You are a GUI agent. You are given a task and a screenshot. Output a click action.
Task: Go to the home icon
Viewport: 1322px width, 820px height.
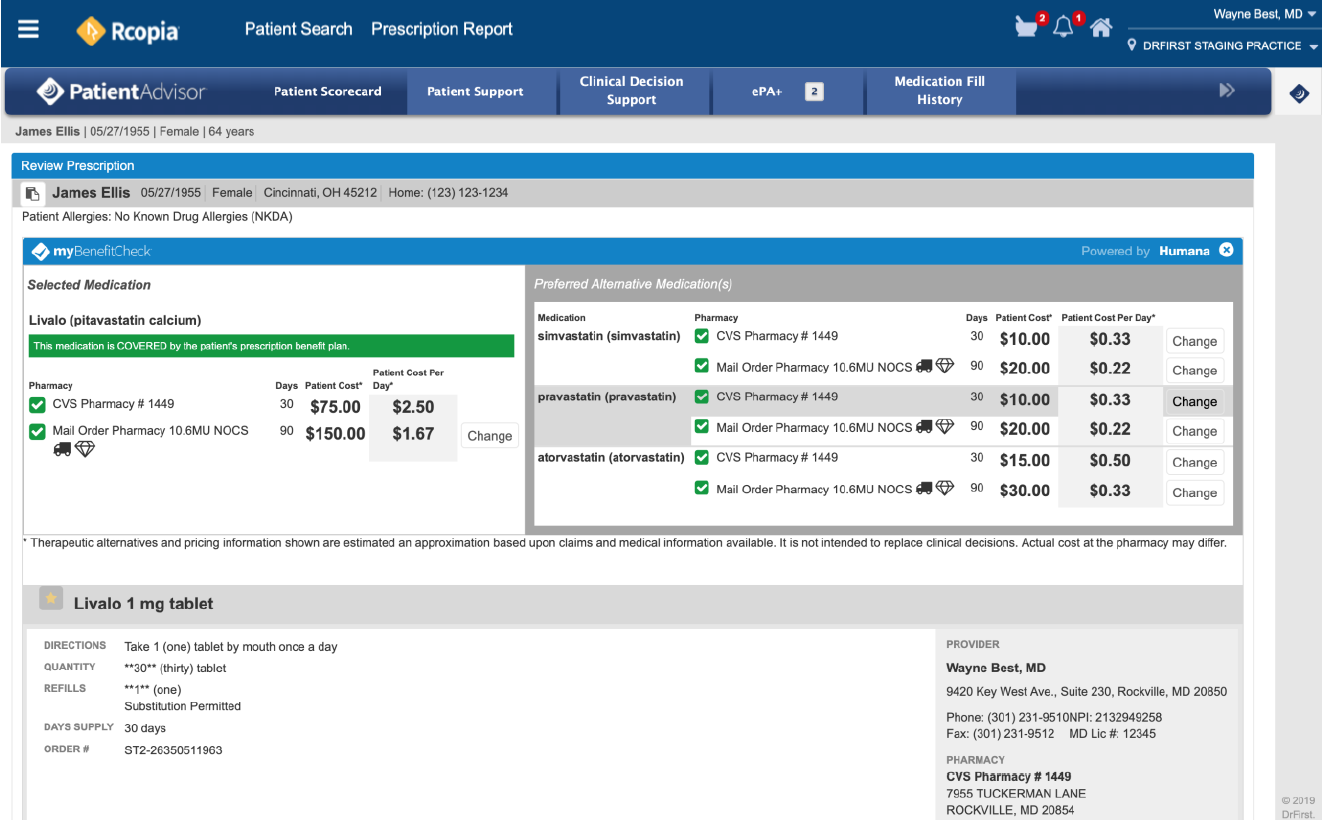point(1101,28)
